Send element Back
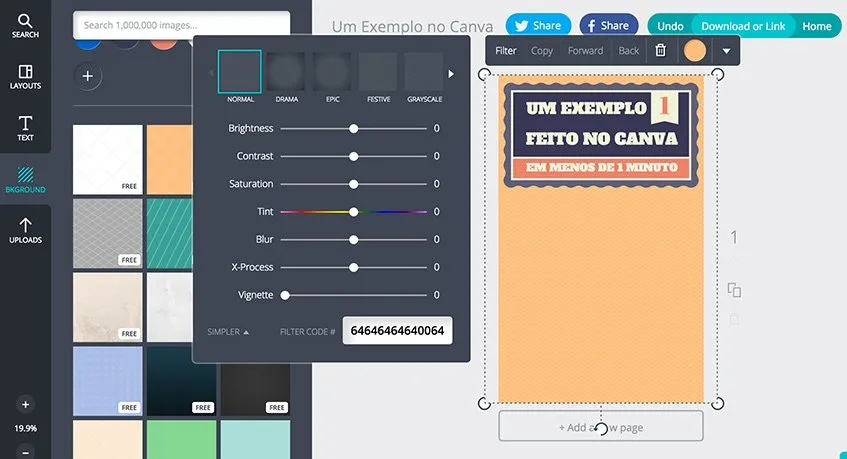Viewport: 847px width, 459px height. point(628,51)
